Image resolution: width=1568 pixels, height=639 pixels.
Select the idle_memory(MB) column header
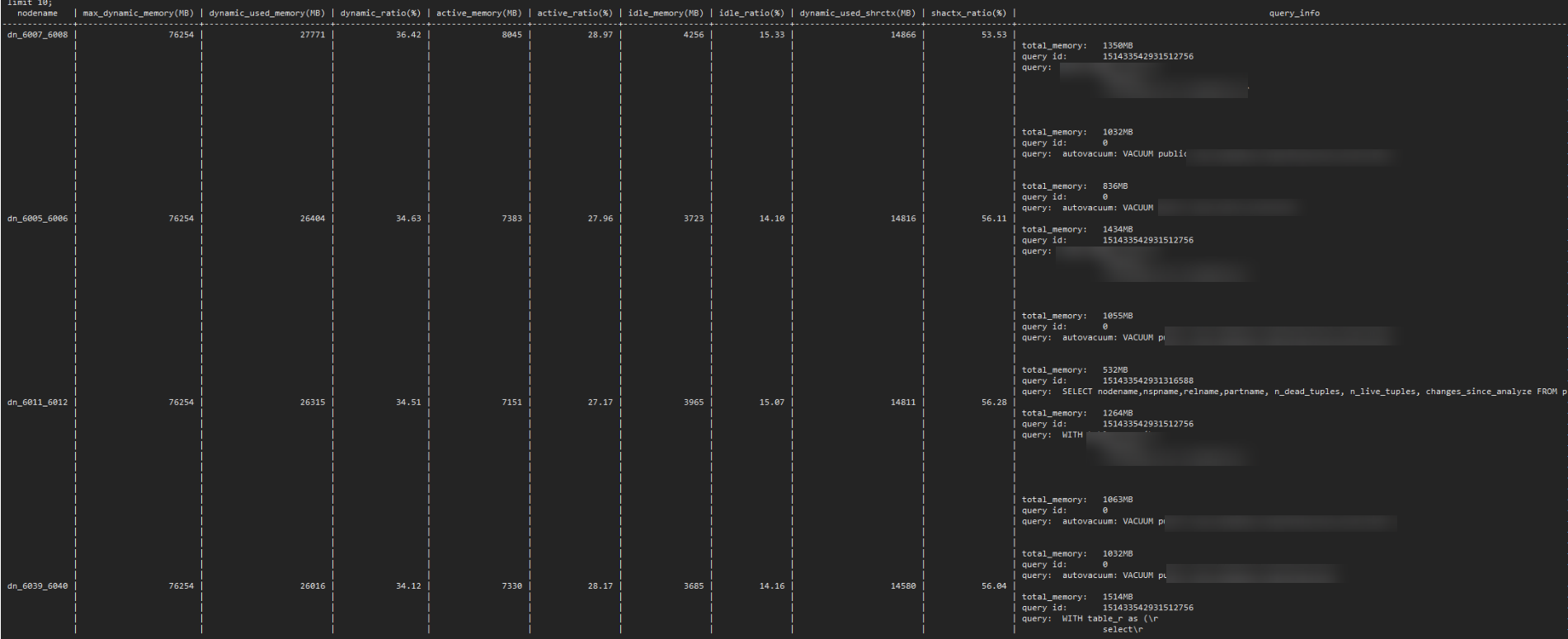click(x=666, y=13)
